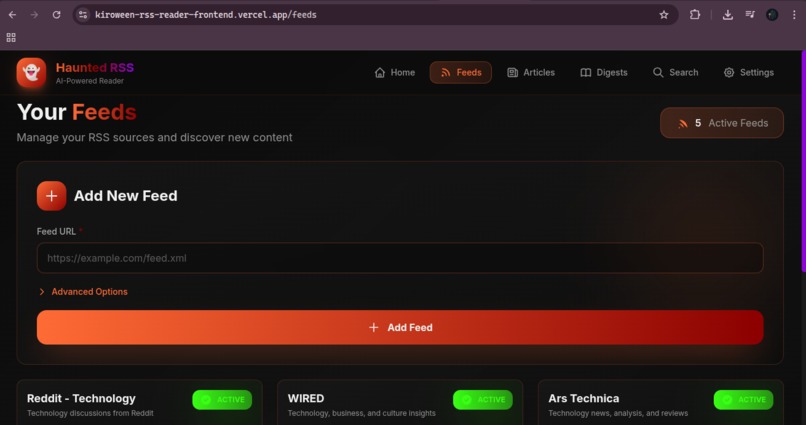Viewport: 806px width, 425px height.
Task: Open the browser downloads icon
Action: pyautogui.click(x=728, y=15)
